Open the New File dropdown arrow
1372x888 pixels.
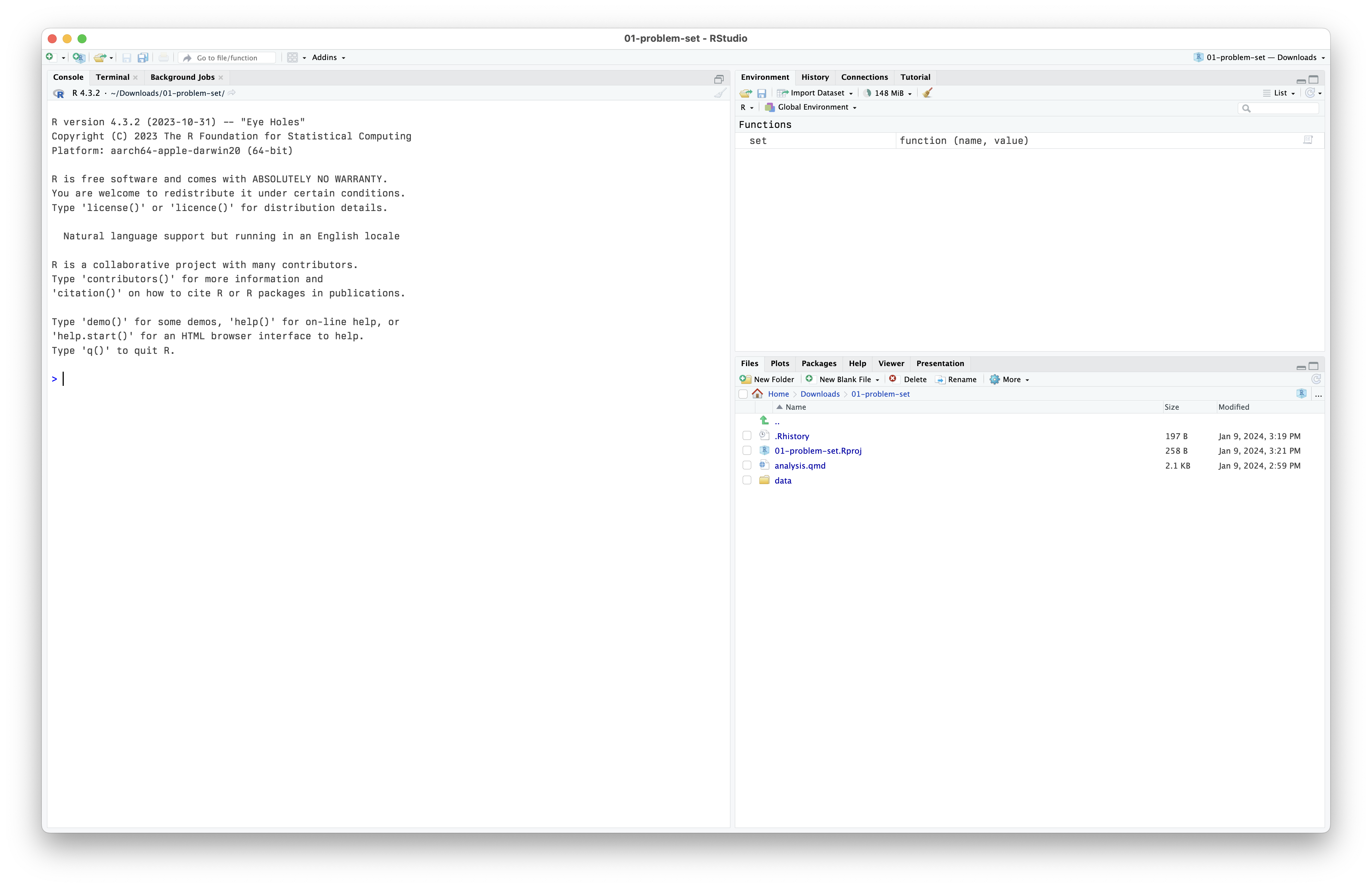click(x=63, y=58)
